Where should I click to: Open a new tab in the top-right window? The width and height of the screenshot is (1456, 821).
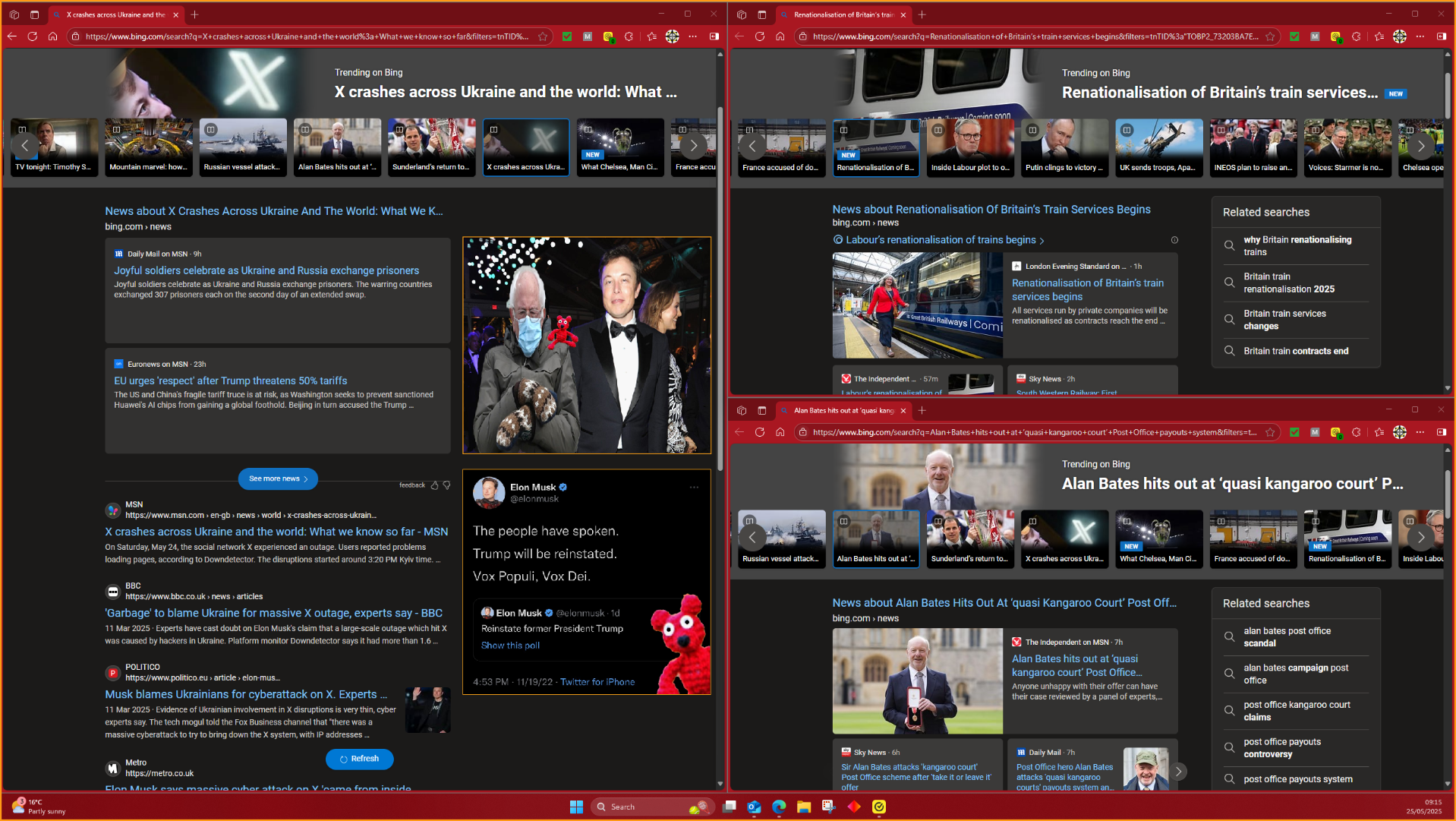click(922, 14)
